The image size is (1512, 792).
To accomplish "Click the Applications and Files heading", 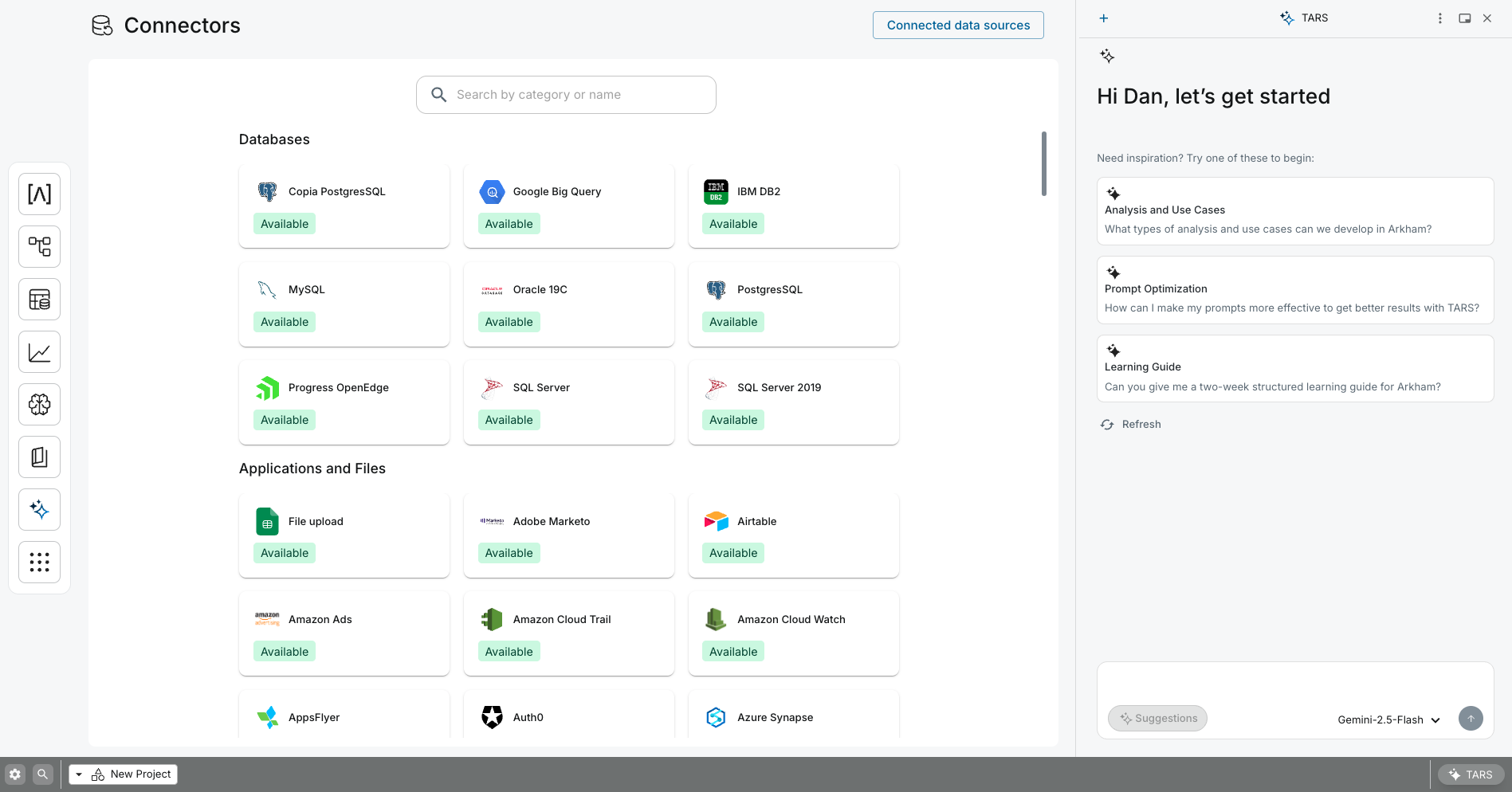I will [x=312, y=469].
